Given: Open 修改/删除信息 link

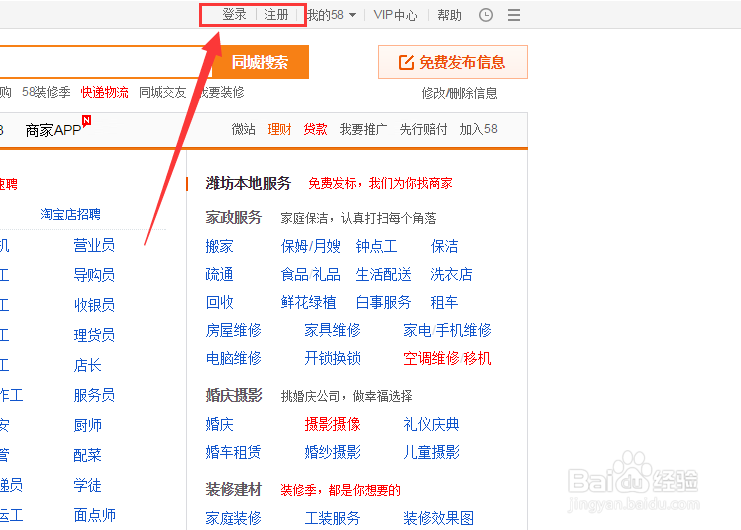Looking at the screenshot, I should pos(459,94).
